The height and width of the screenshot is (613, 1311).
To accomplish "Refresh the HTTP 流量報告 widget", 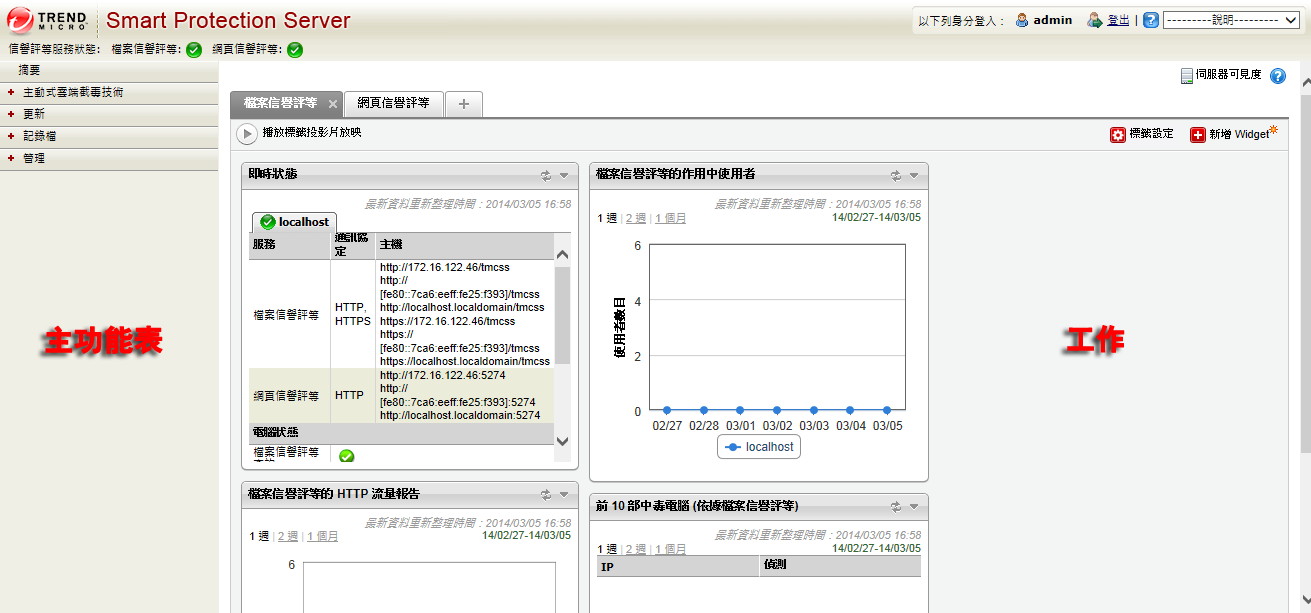I will tap(546, 494).
